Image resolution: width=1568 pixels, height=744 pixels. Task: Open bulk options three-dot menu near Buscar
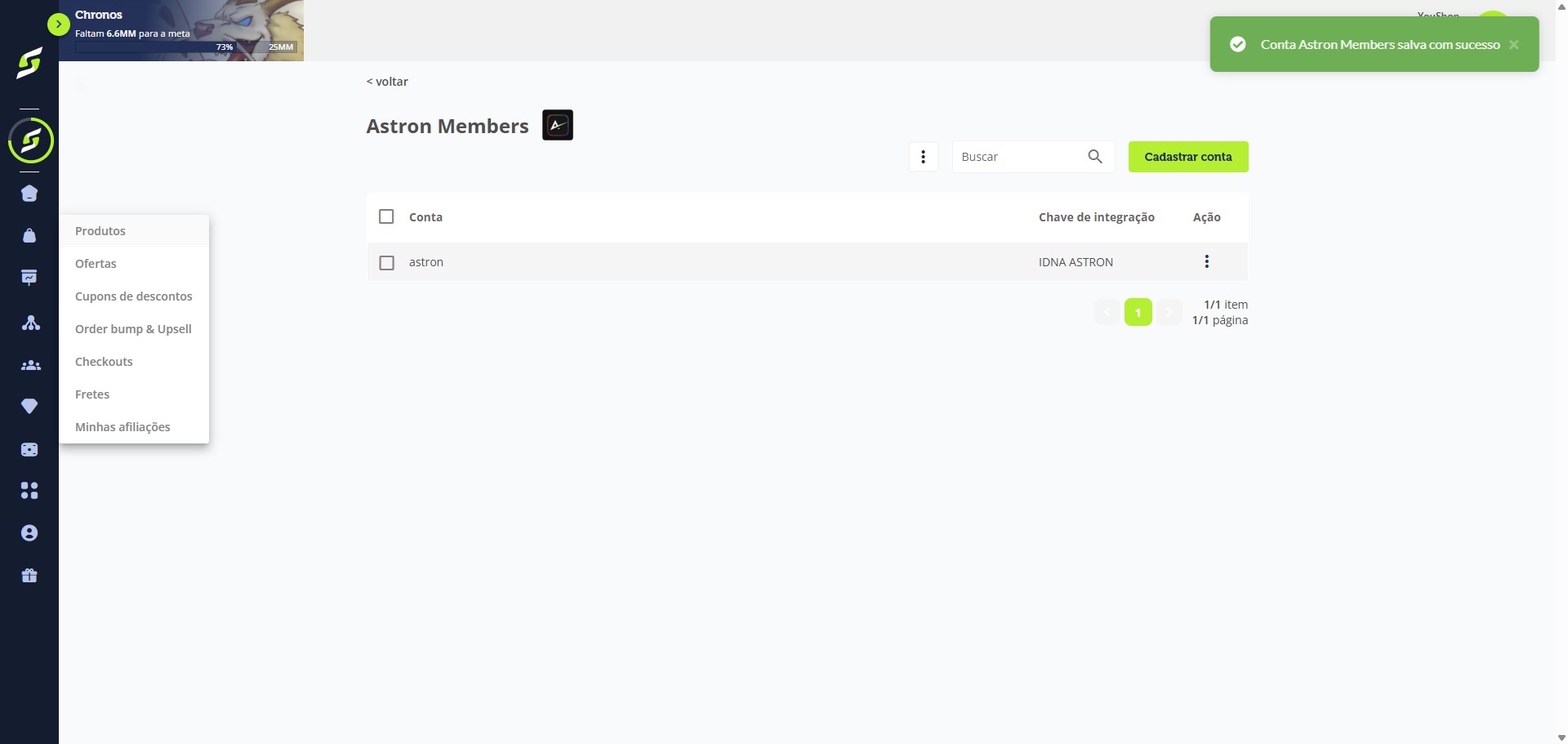click(924, 157)
